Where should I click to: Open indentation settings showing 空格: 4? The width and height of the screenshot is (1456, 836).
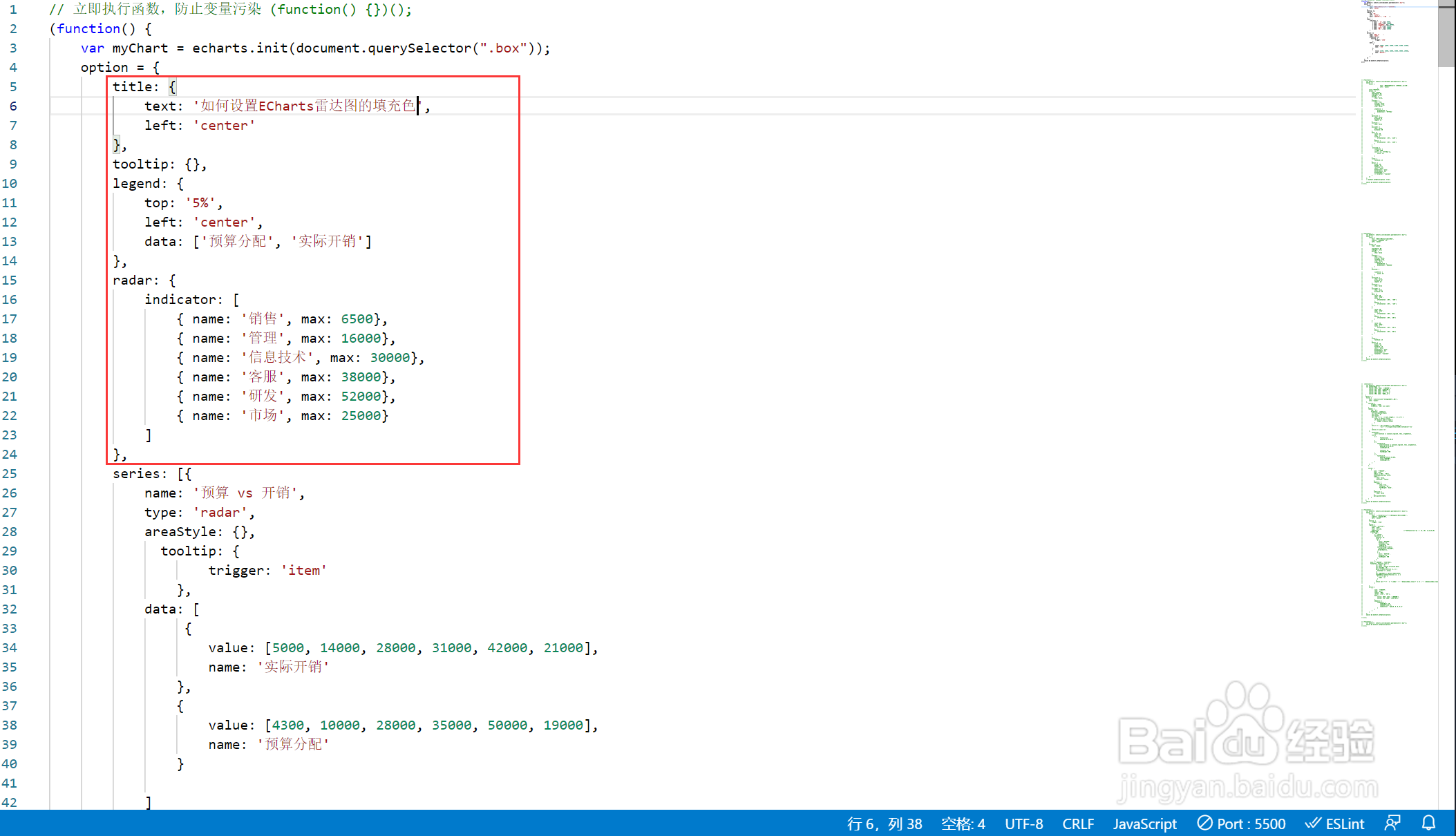coord(963,824)
